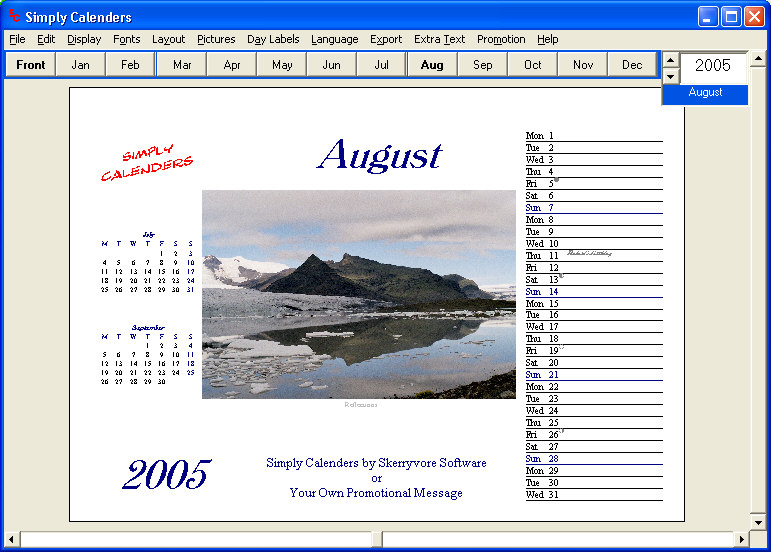Select the Oct month button
The width and height of the screenshot is (771, 552).
pyautogui.click(x=533, y=65)
